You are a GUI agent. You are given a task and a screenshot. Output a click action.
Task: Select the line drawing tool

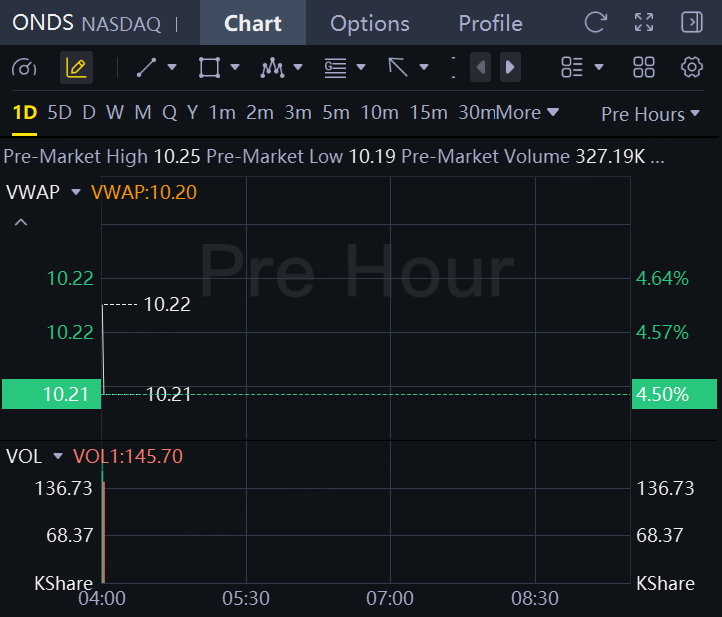click(x=146, y=68)
